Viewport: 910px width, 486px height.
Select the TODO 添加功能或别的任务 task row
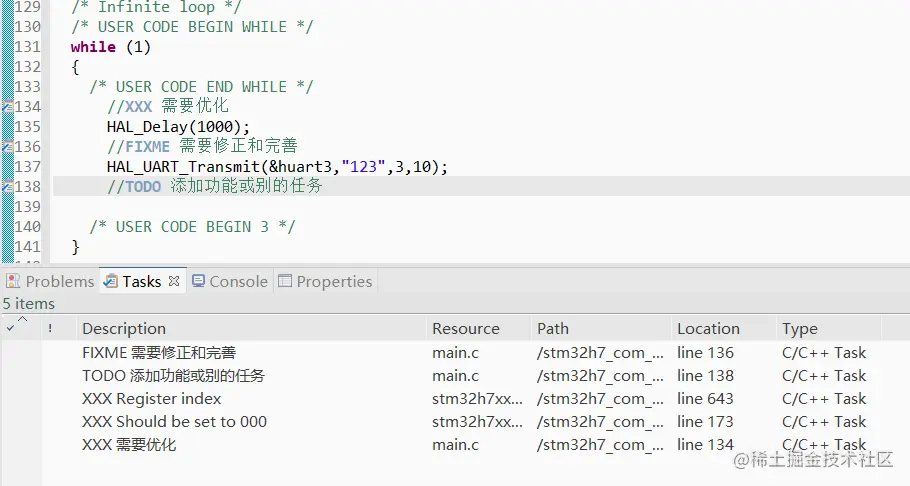pos(455,376)
